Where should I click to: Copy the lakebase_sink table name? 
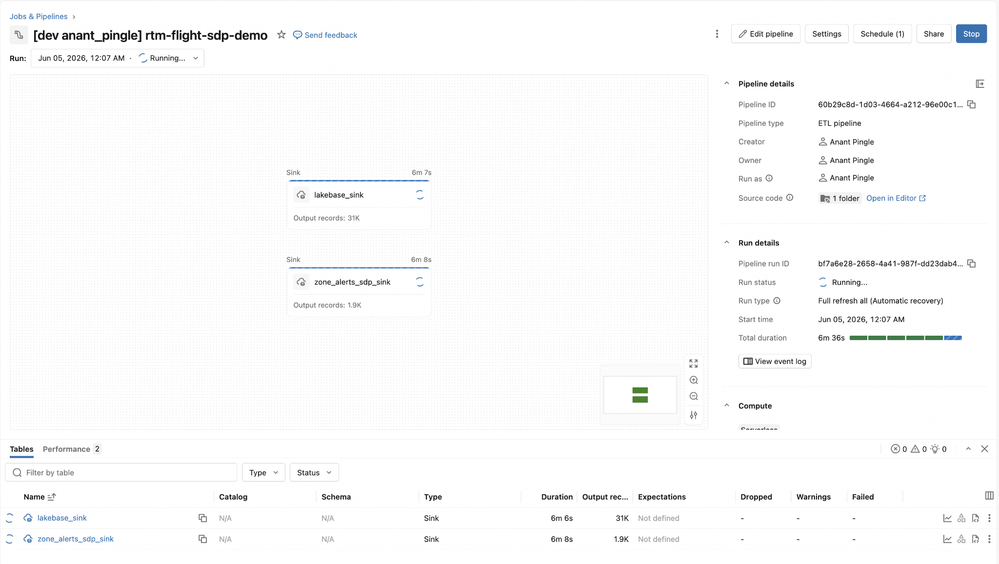point(203,518)
